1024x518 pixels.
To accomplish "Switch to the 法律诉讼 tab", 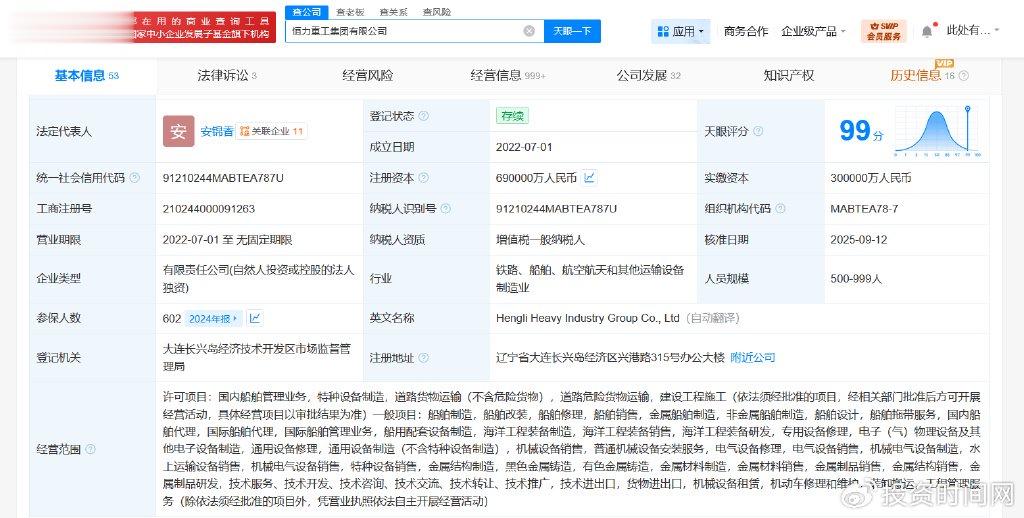I will 227,76.
